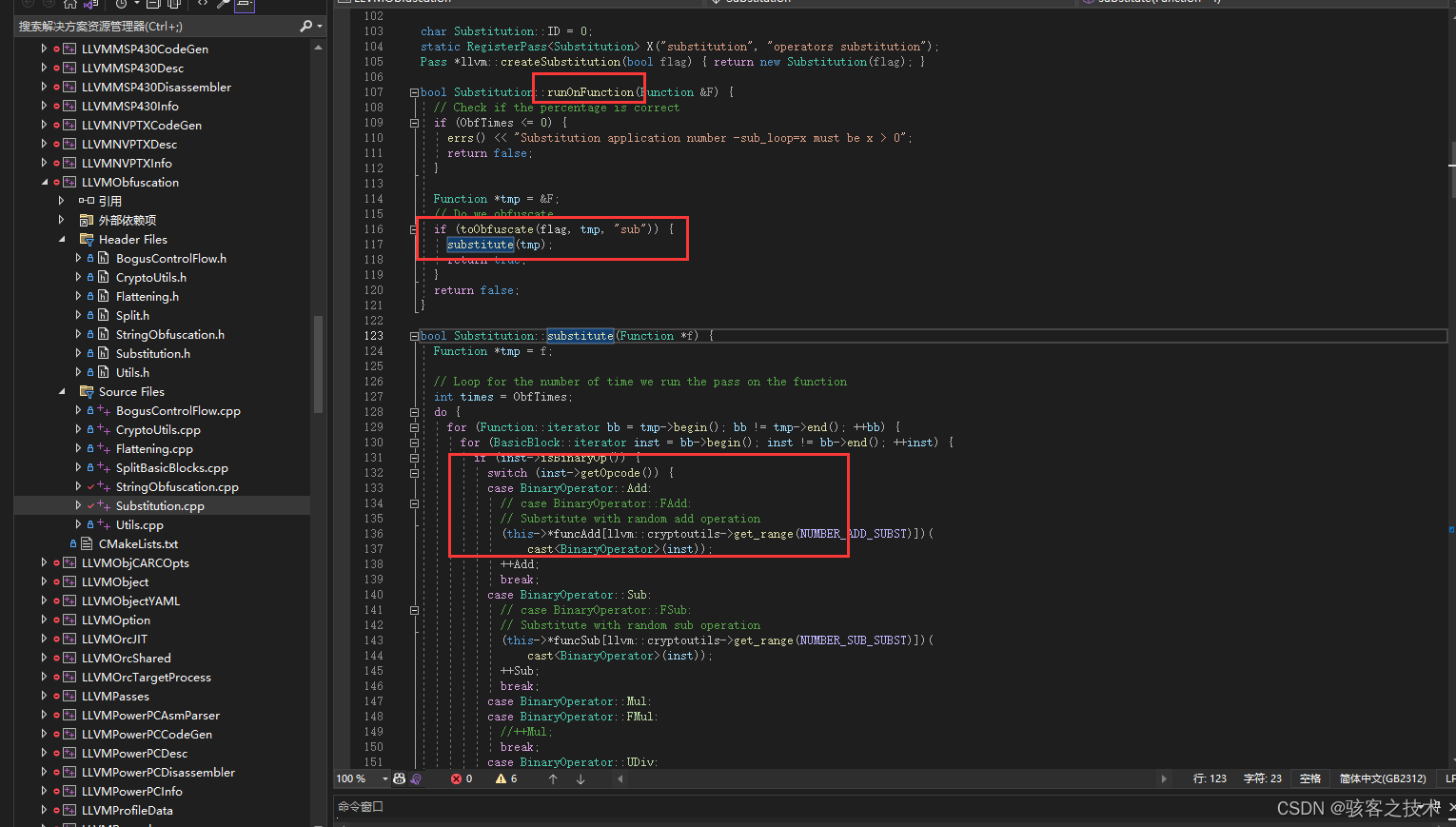The height and width of the screenshot is (827, 1456).
Task: Click the BogusControlFlow.h header file icon
Action: 104,258
